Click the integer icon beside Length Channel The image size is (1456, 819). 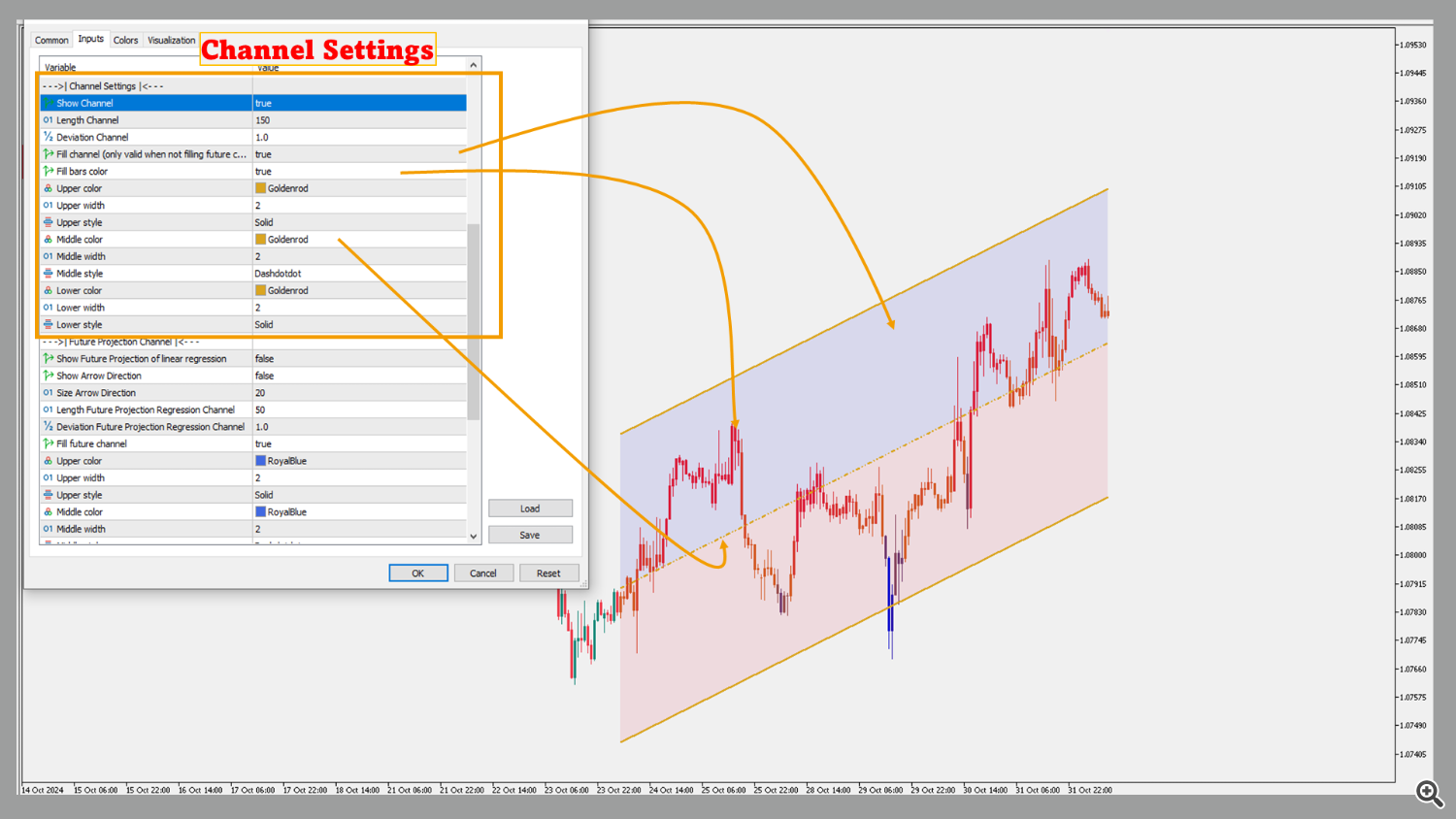[48, 120]
